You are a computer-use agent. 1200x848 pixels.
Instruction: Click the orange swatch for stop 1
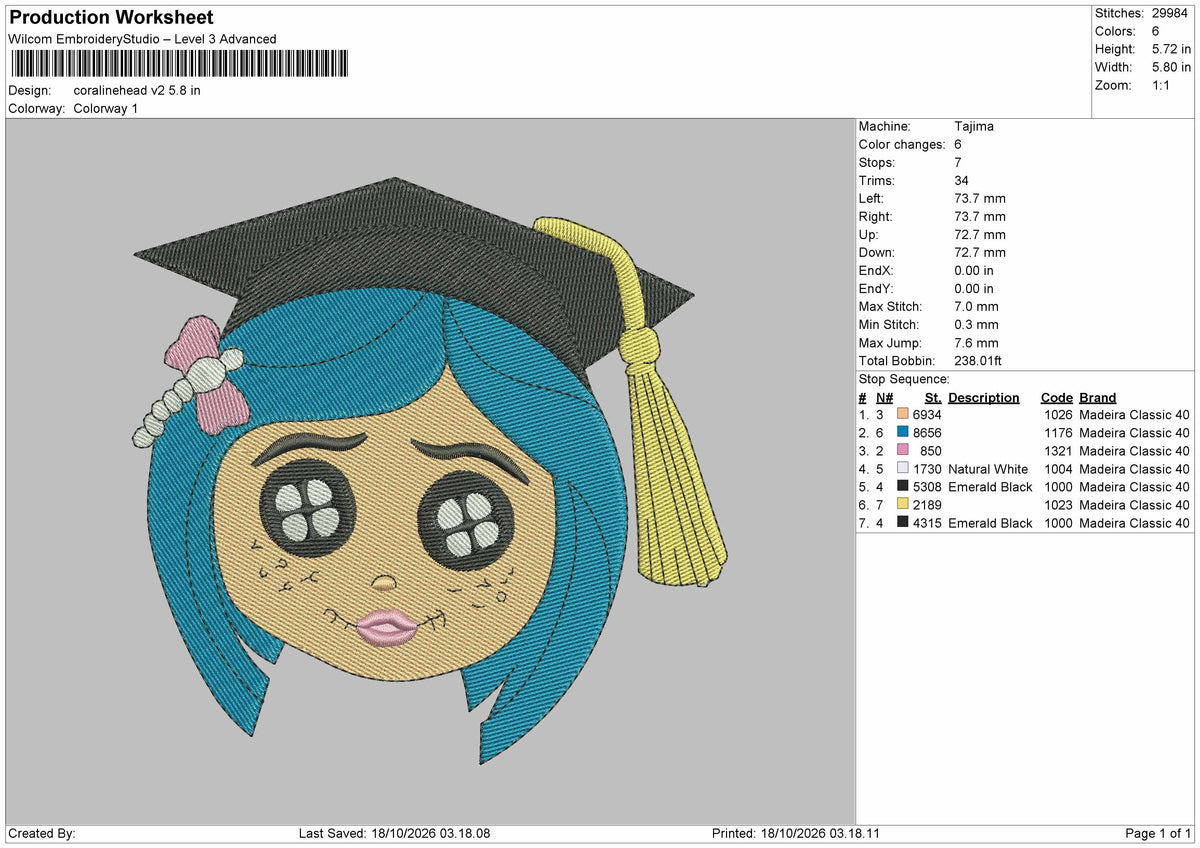pos(903,415)
